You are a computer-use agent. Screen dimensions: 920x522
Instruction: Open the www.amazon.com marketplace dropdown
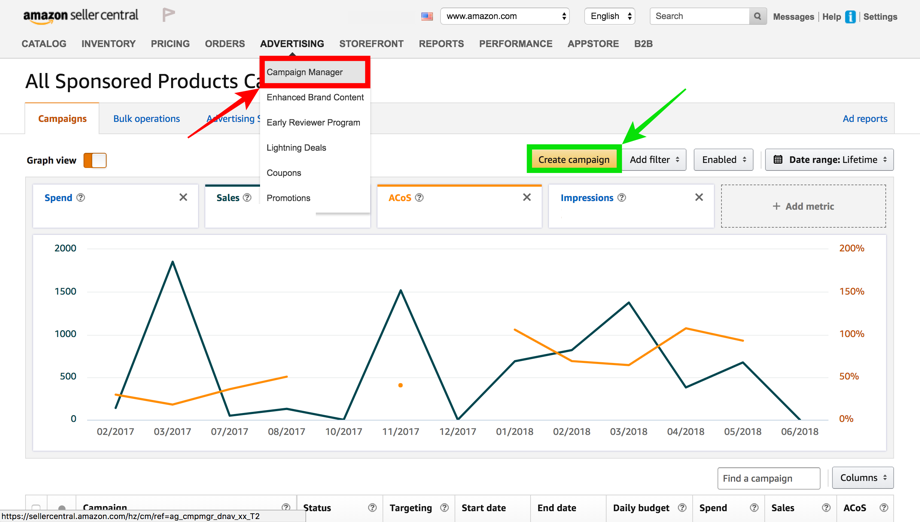coord(505,16)
